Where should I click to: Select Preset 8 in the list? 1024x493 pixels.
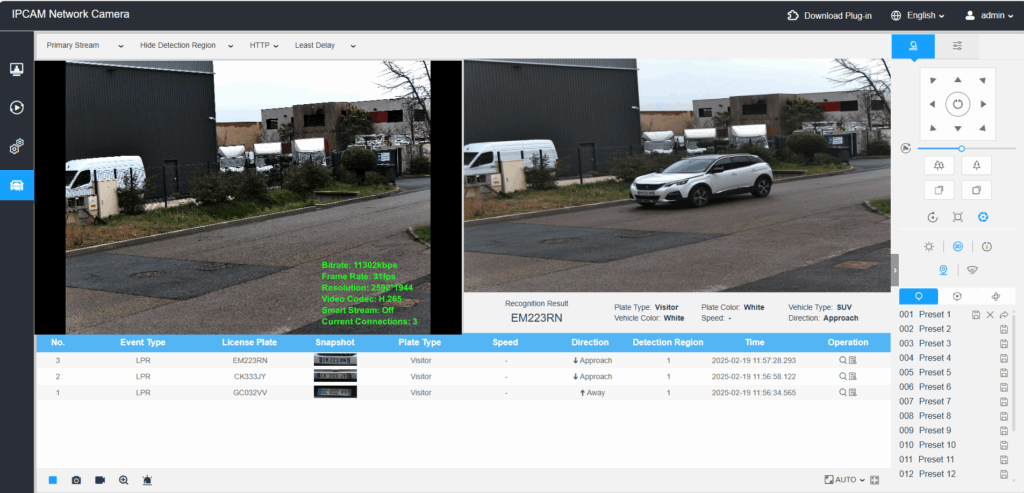tap(934, 415)
